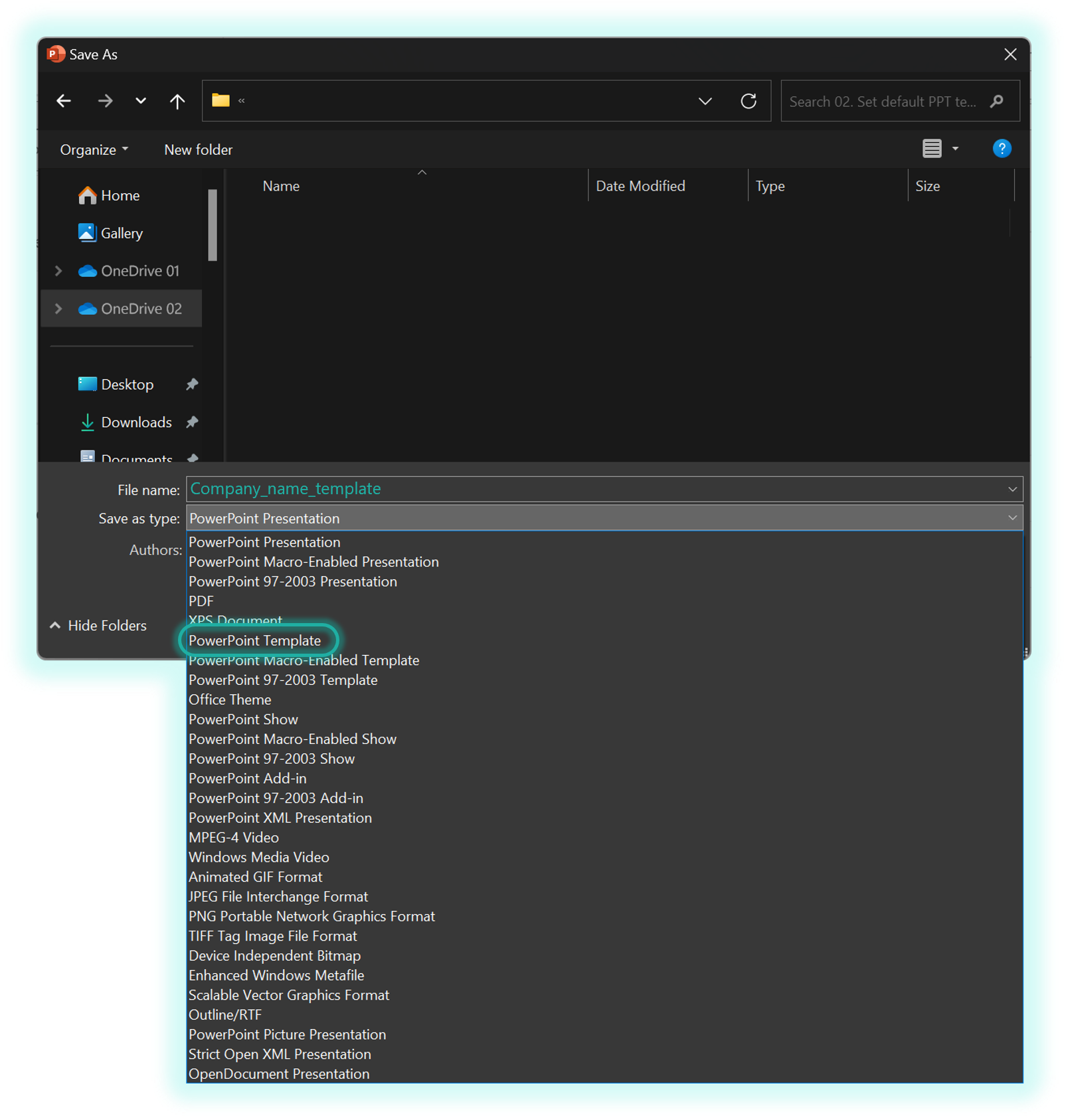Open the blue Help icon
Screen dimensions: 1068x1120
click(x=1002, y=149)
